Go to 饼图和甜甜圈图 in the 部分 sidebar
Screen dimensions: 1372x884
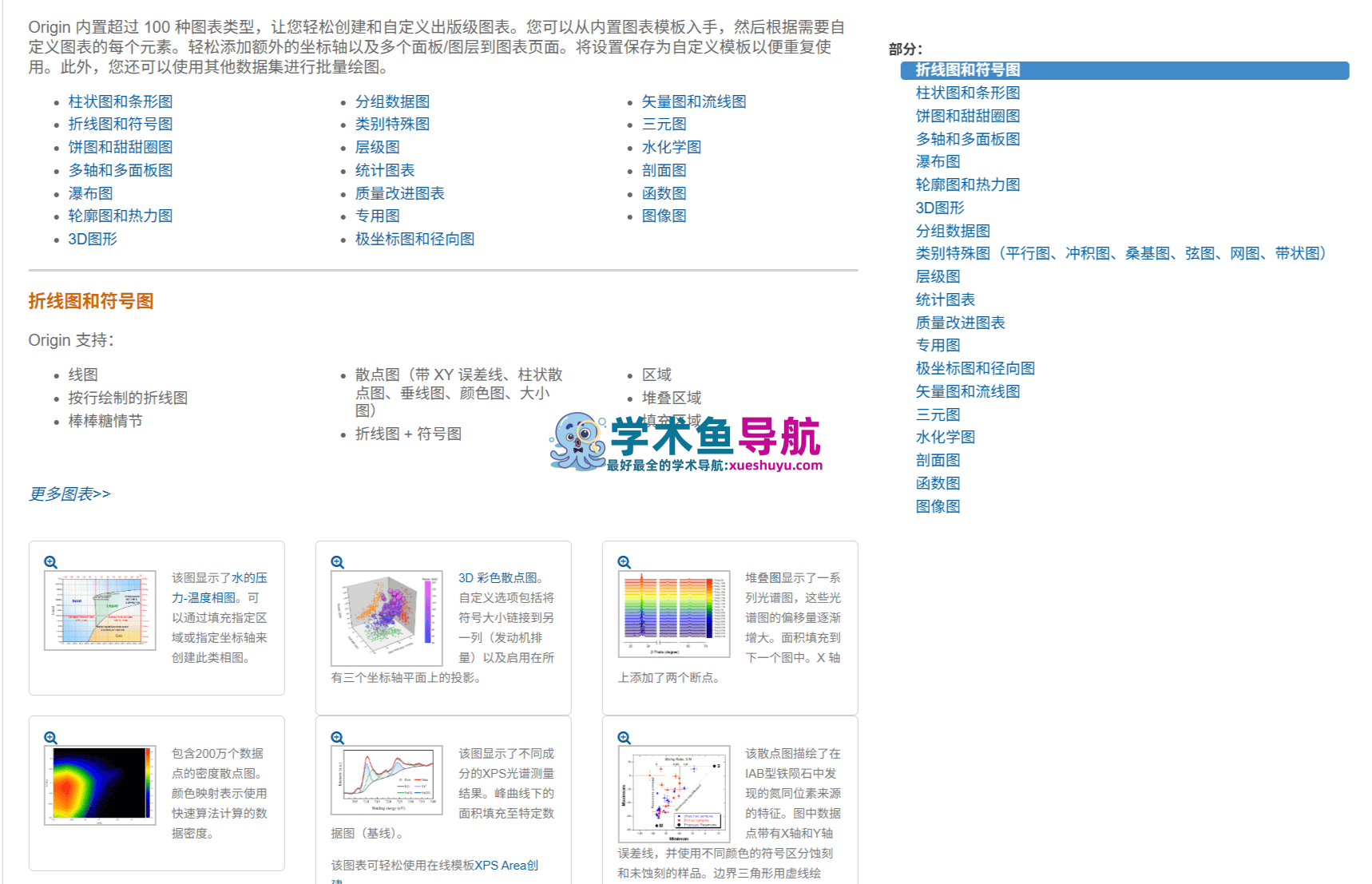968,117
